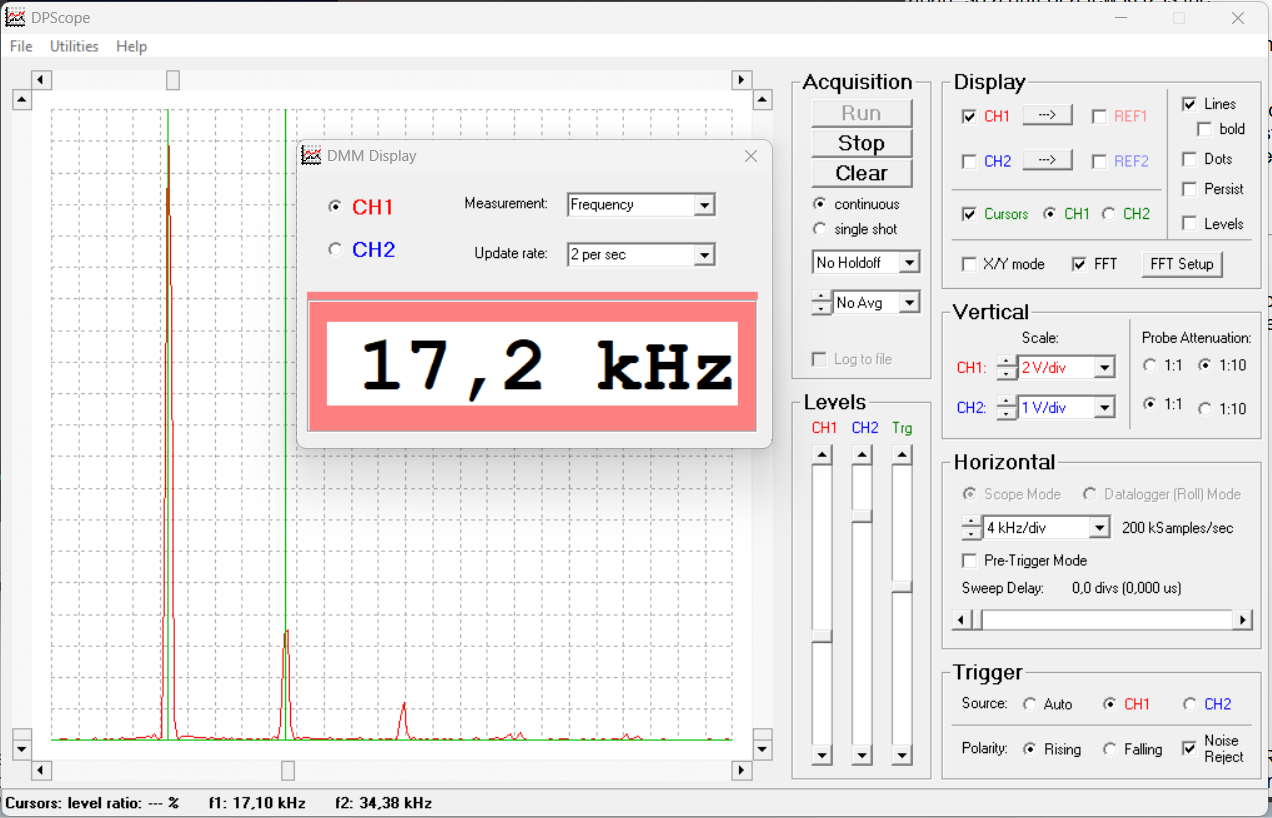The width and height of the screenshot is (1272, 818).
Task: Enable REF2 checkbox
Action: tap(1099, 161)
